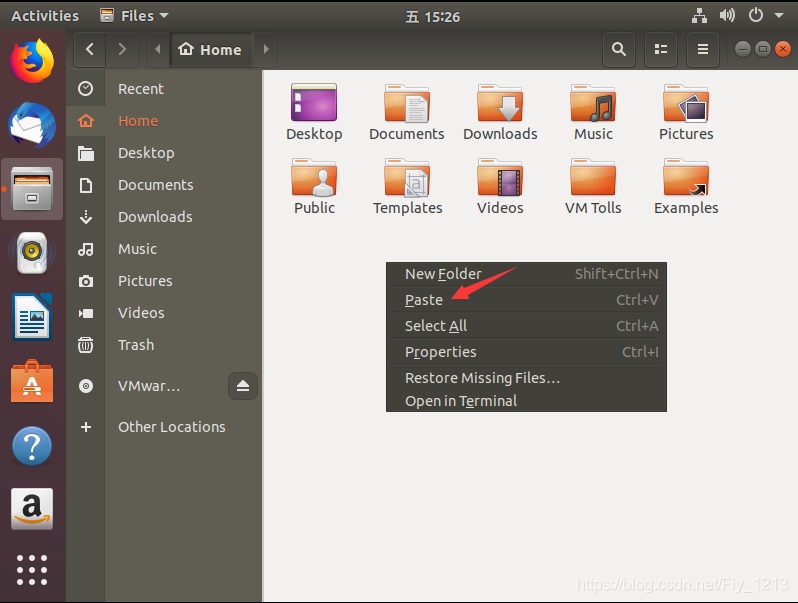
Task: Click the power icon in top bar
Action: pyautogui.click(x=756, y=15)
